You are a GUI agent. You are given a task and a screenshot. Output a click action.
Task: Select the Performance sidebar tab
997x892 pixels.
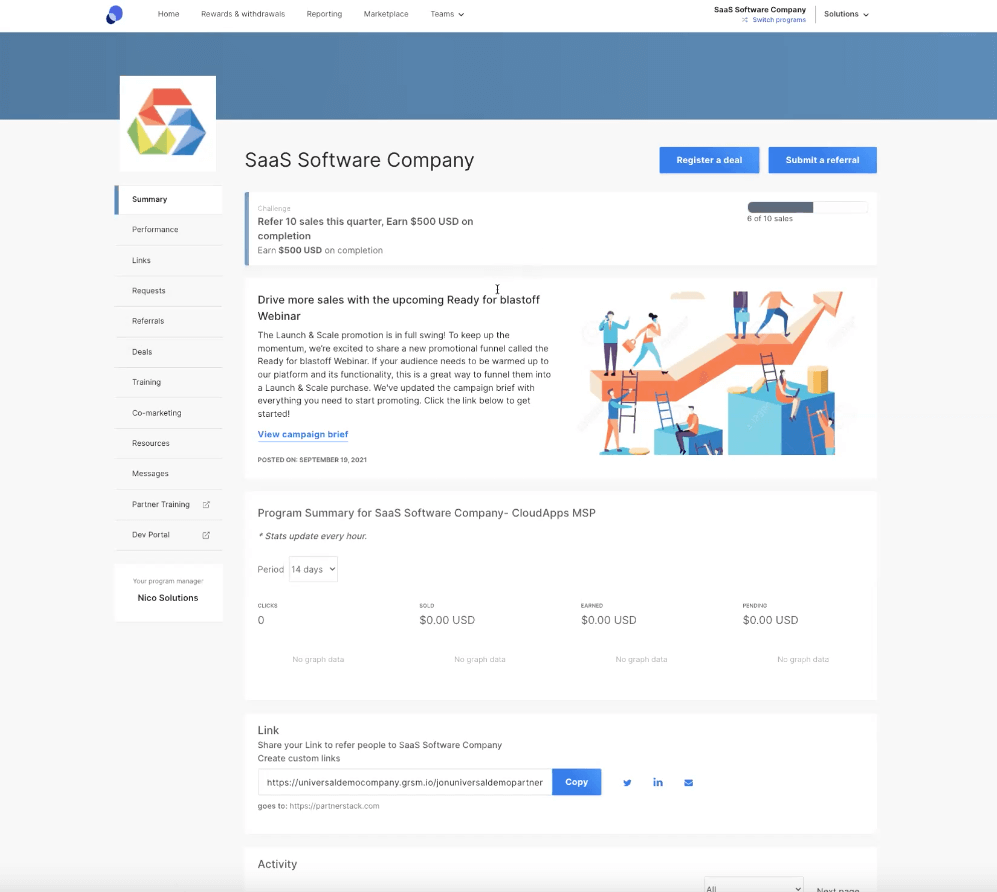coord(168,230)
